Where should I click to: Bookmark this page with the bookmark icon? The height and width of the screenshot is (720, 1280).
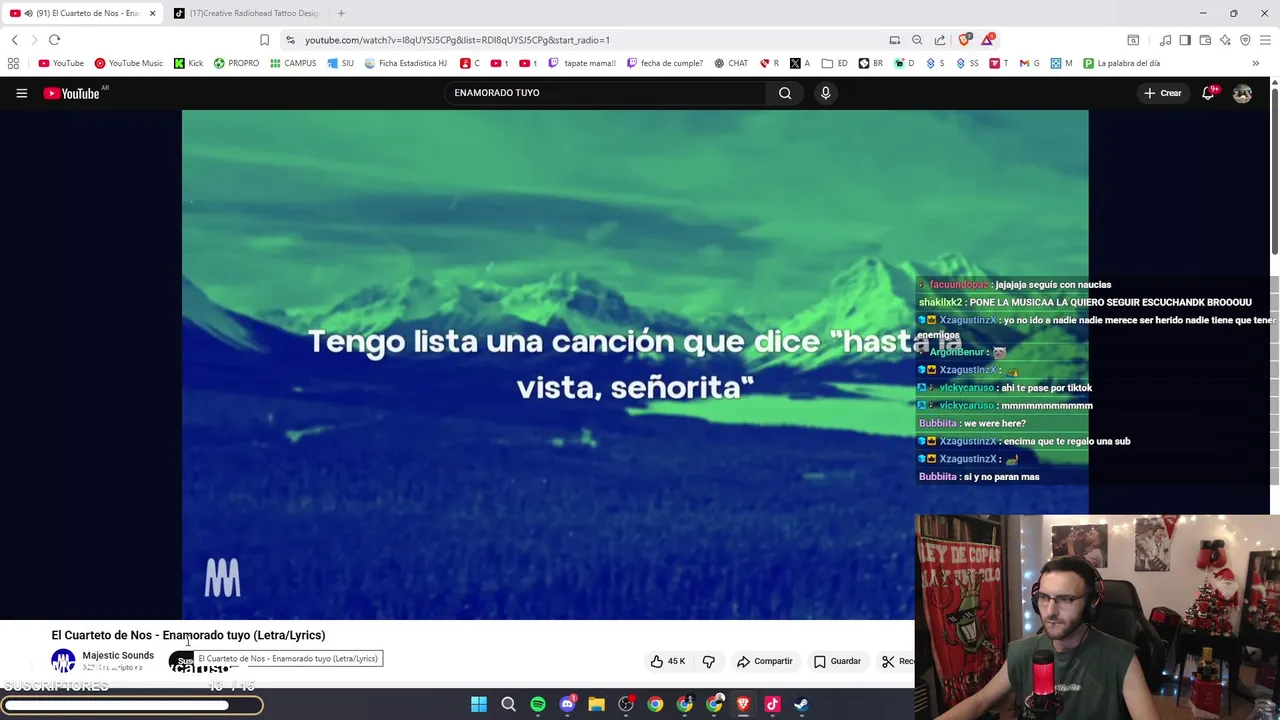[264, 40]
